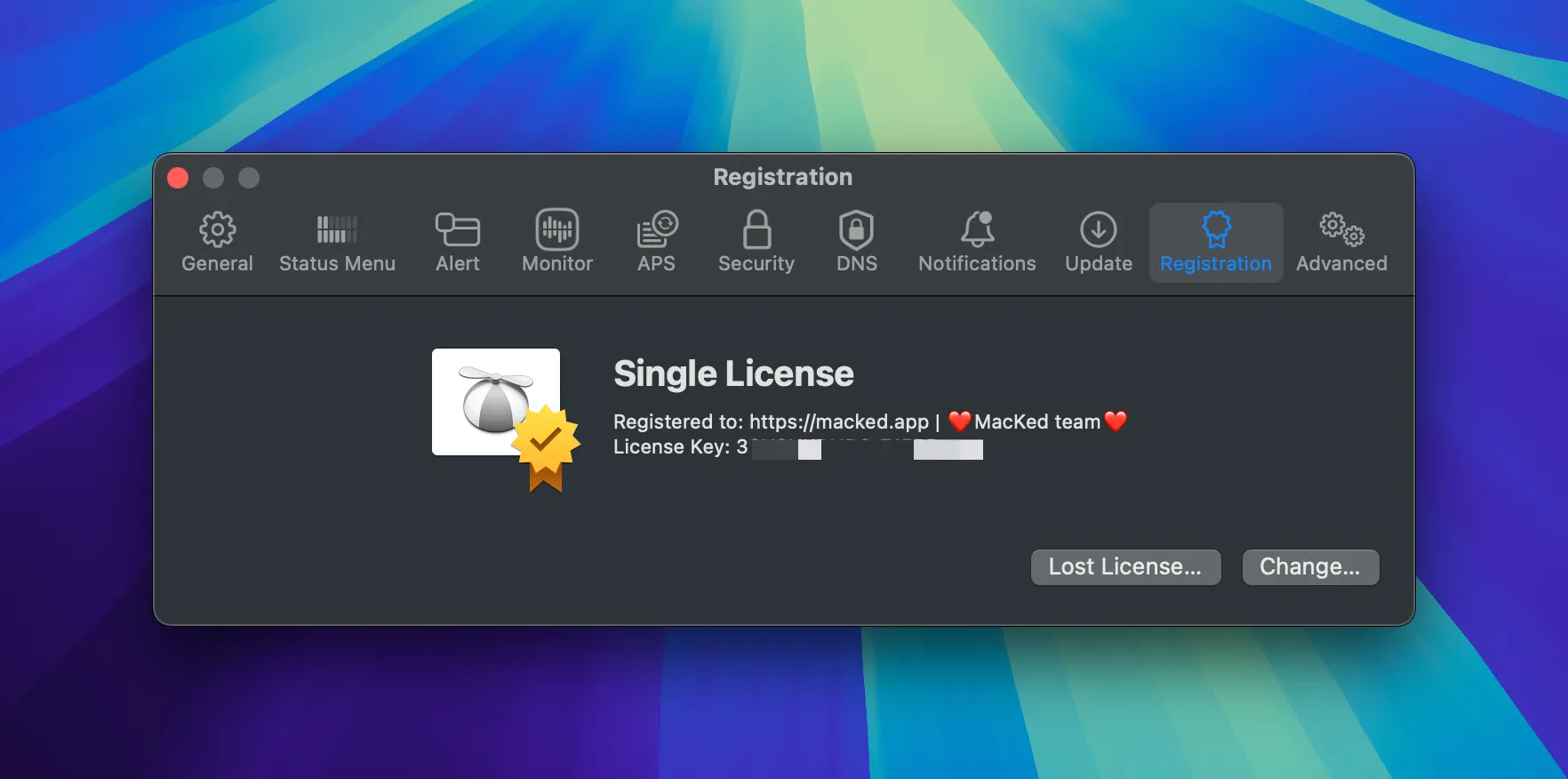Viewport: 1568px width, 779px height.
Task: Select the Monitor toolbar icon
Action: point(557,242)
